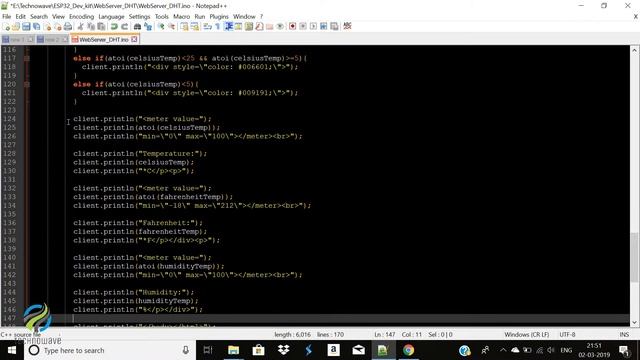Click the Paste toolbar icon
This screenshot has height=360, width=640.
[x=101, y=27]
